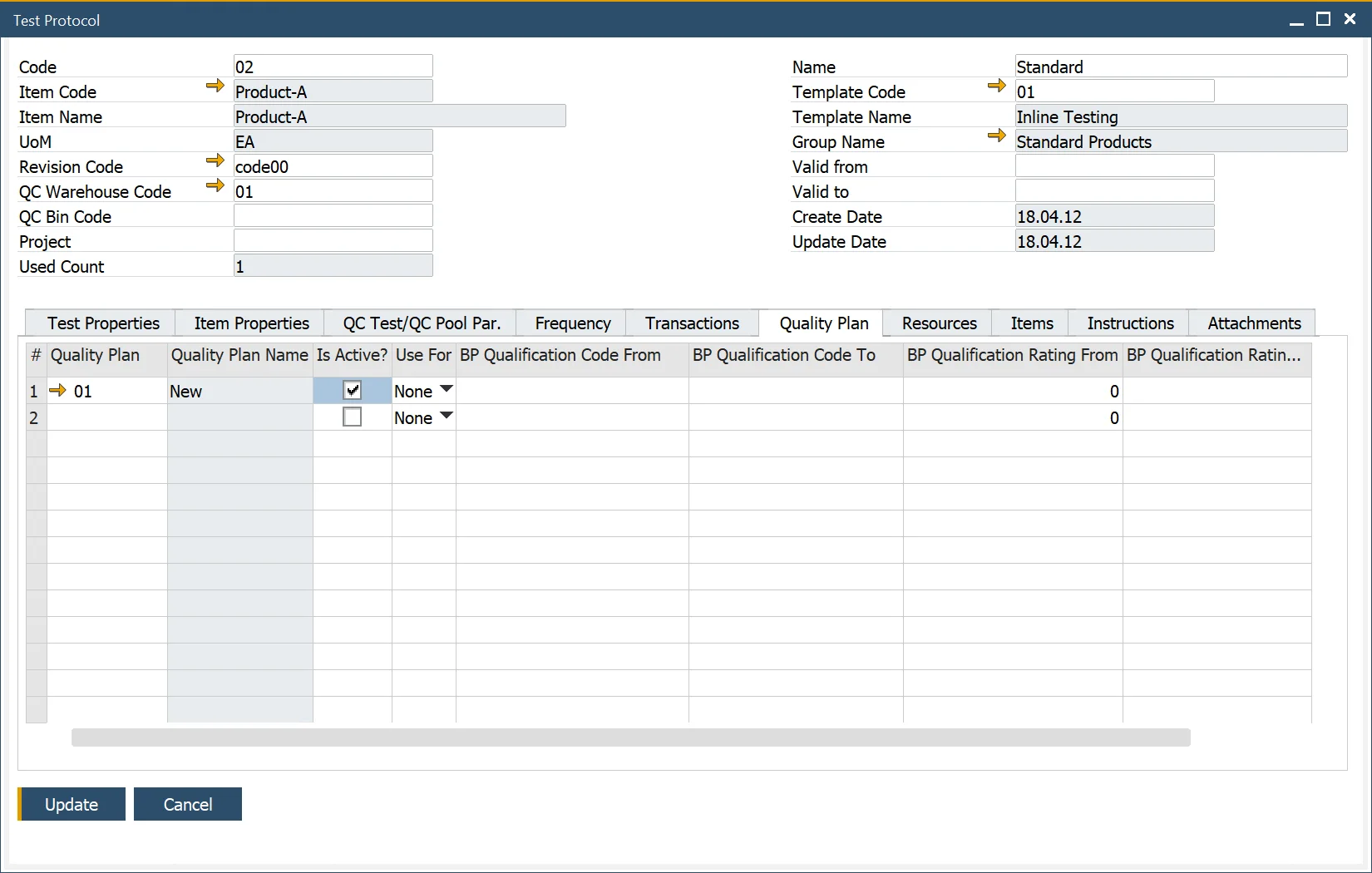Switch to the Test Properties tab

coord(103,323)
